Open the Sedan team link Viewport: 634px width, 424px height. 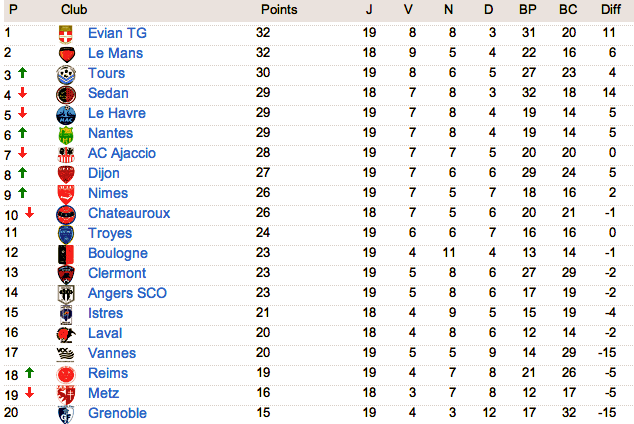[x=108, y=93]
